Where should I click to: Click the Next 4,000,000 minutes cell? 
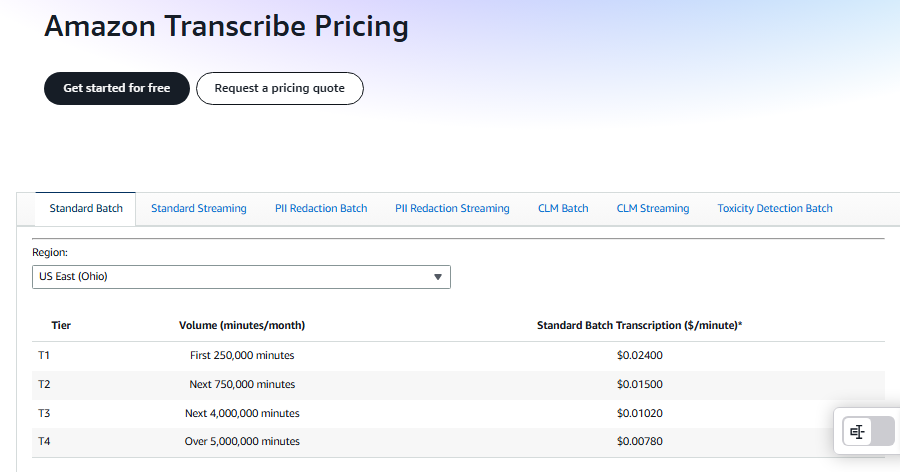click(242, 413)
